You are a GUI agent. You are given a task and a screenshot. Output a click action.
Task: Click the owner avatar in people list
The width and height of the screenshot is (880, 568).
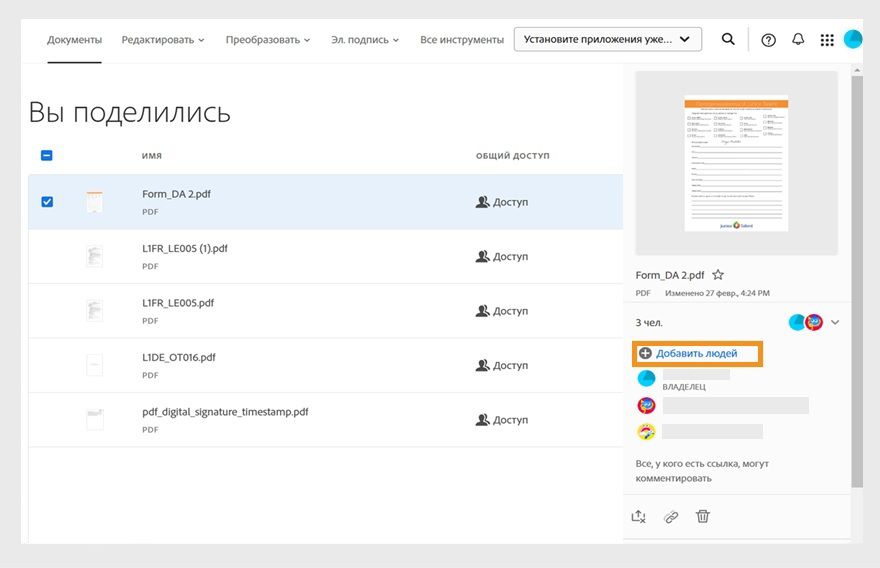pyautogui.click(x=646, y=378)
